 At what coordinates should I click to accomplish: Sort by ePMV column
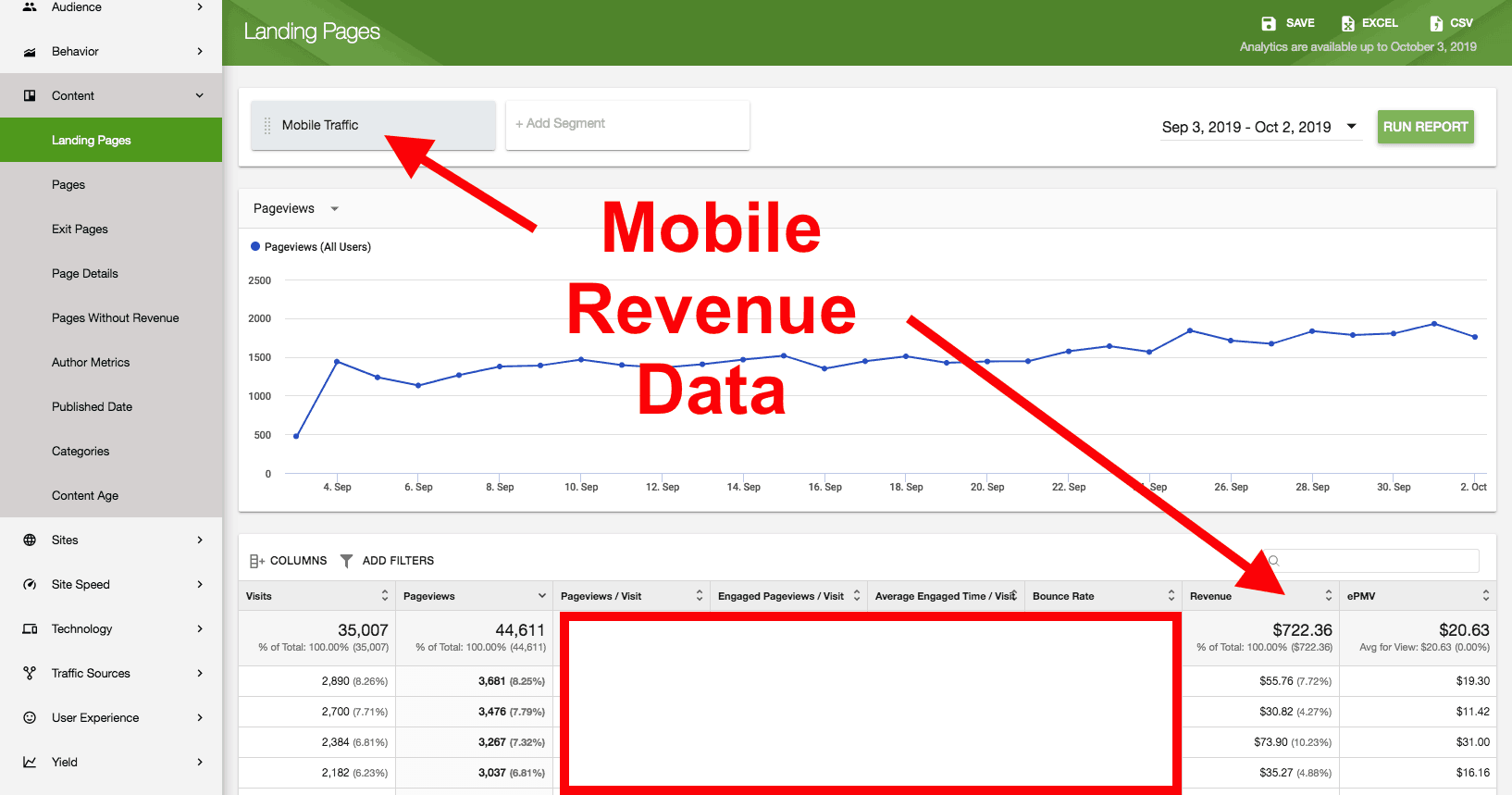click(x=1486, y=596)
